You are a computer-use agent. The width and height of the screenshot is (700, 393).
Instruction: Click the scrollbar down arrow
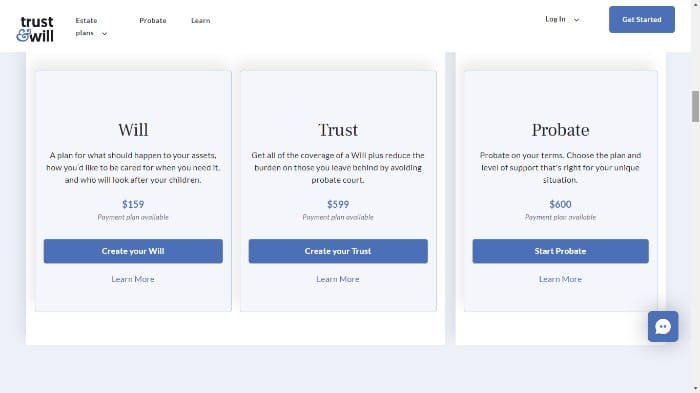point(695,389)
